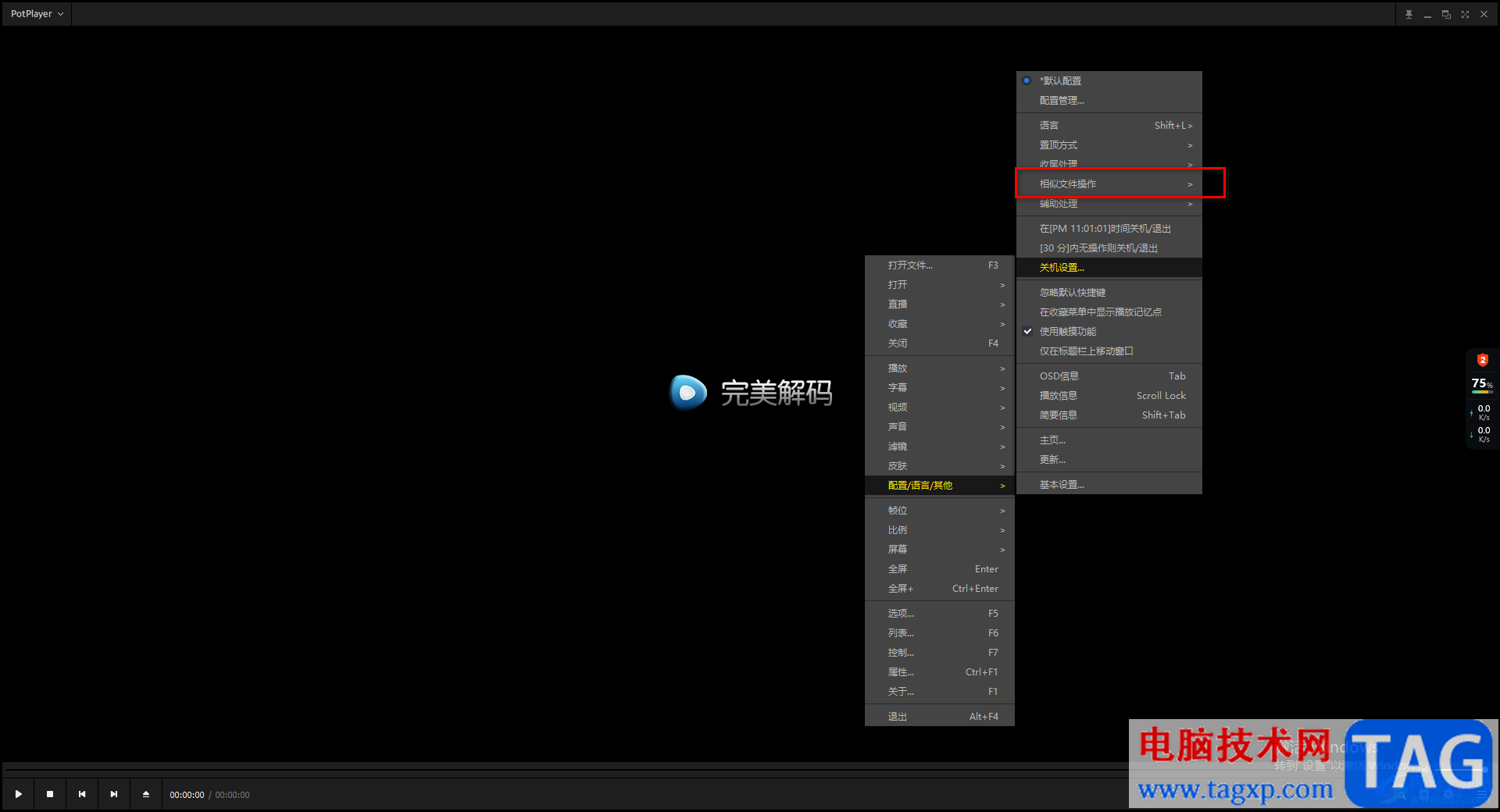The image size is (1500, 812).
Task: Open 配置管理... menu entry
Action: pos(1109,101)
